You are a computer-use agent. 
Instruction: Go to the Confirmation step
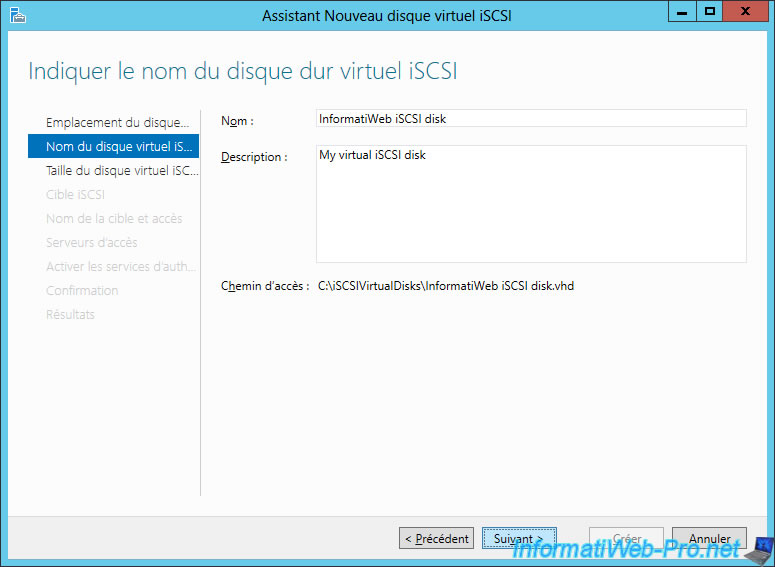pos(82,290)
